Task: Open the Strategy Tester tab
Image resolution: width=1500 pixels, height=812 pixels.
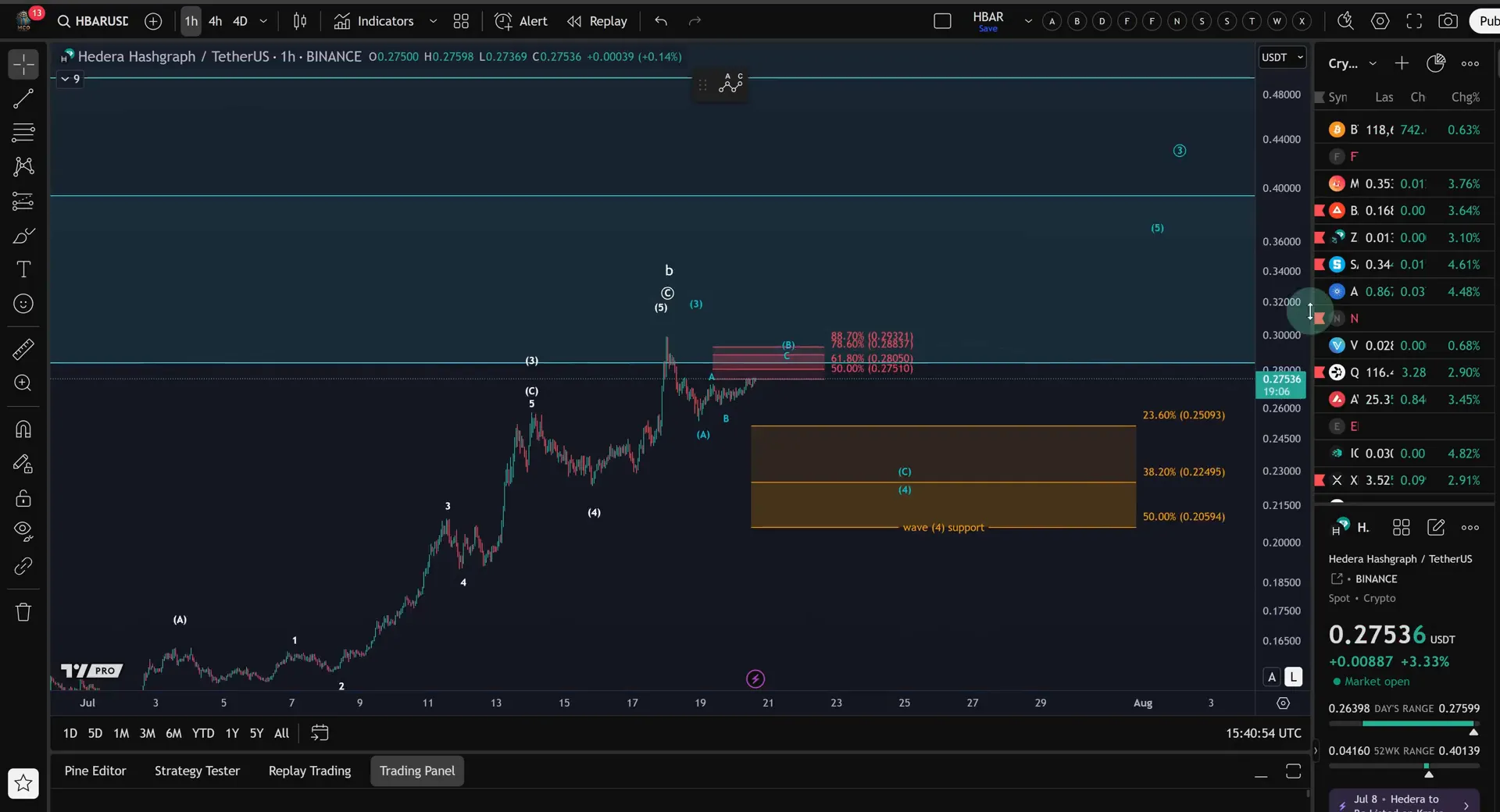Action: point(197,771)
